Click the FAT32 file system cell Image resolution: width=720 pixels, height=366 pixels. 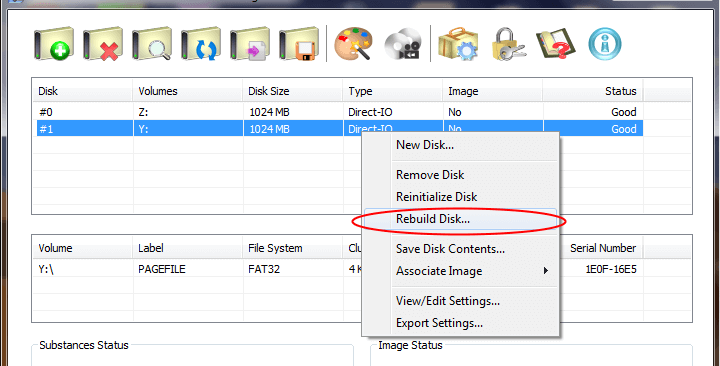click(264, 269)
